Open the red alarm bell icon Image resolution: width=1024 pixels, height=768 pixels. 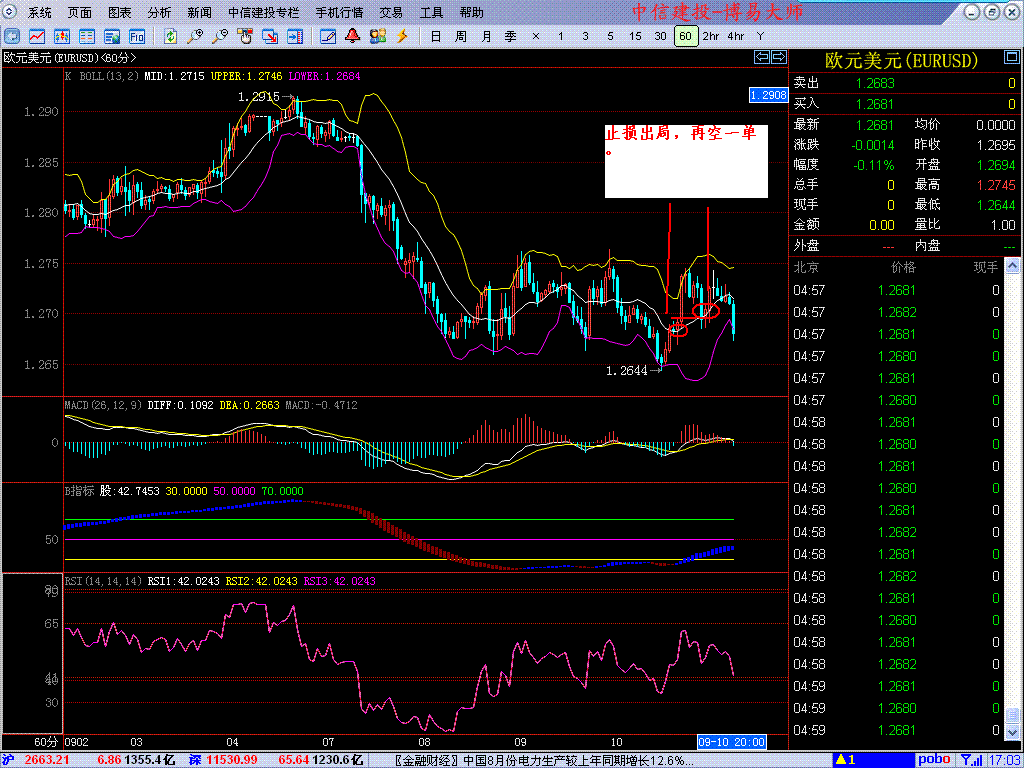point(353,36)
